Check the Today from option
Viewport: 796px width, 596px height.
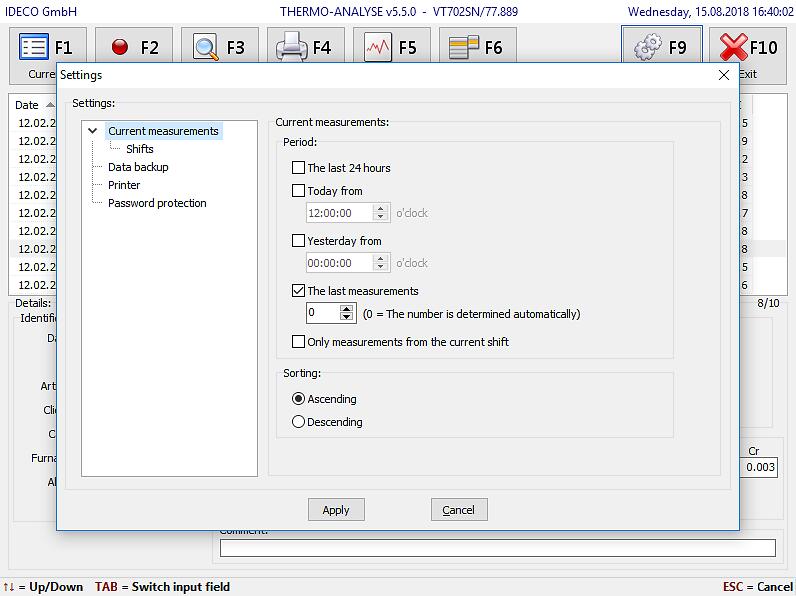[x=298, y=191]
